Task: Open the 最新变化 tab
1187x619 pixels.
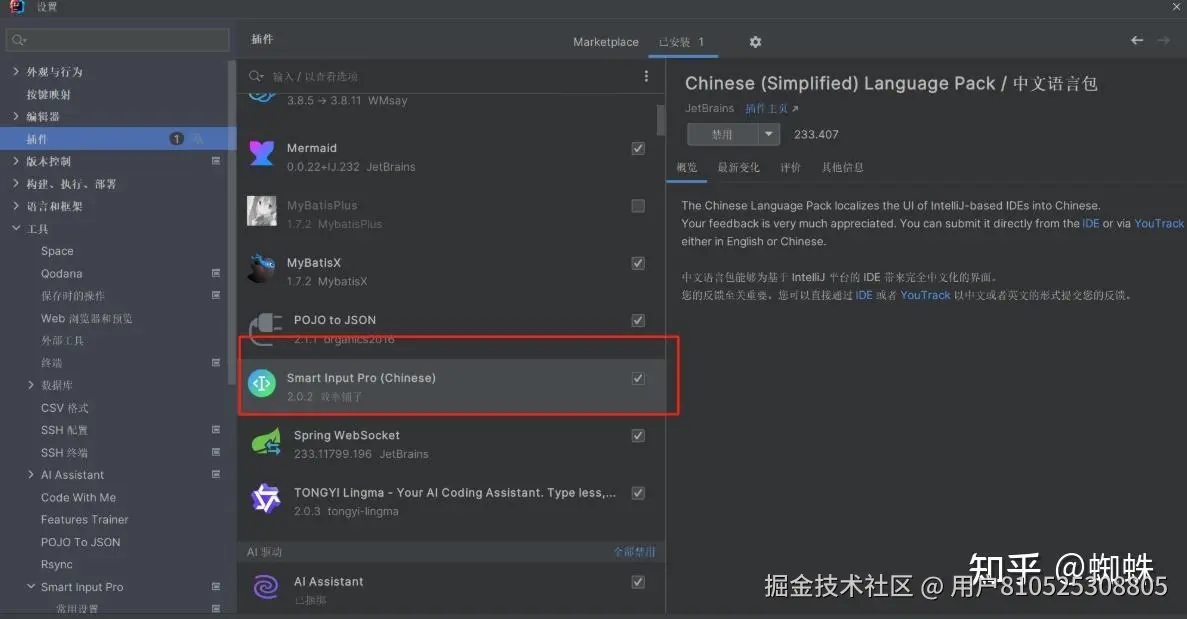Action: [x=738, y=167]
